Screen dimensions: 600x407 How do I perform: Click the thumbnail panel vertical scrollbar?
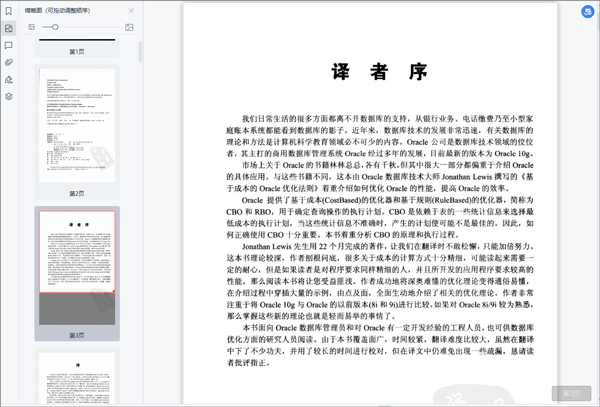[x=140, y=52]
